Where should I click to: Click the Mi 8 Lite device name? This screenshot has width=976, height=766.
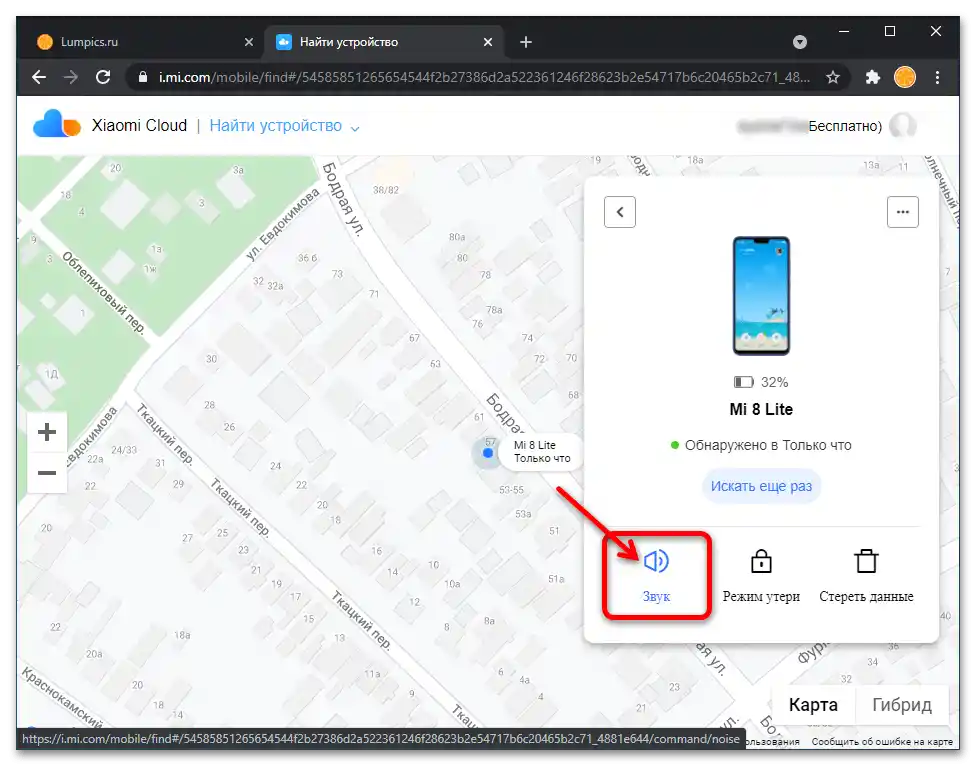click(761, 409)
